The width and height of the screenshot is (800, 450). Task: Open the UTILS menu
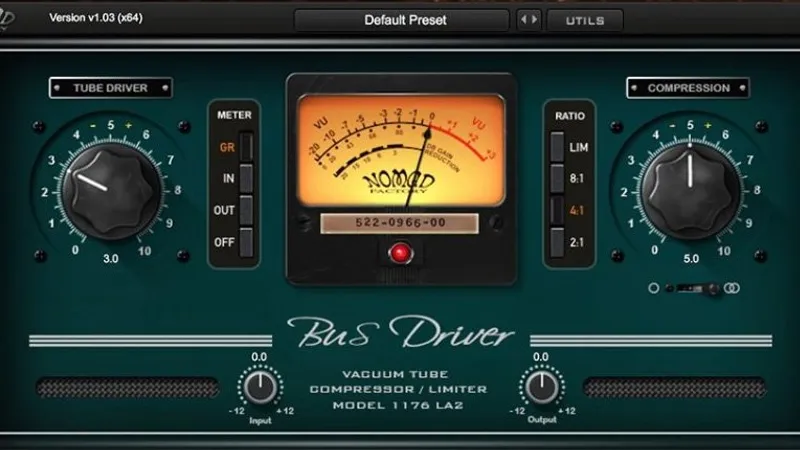[x=585, y=19]
